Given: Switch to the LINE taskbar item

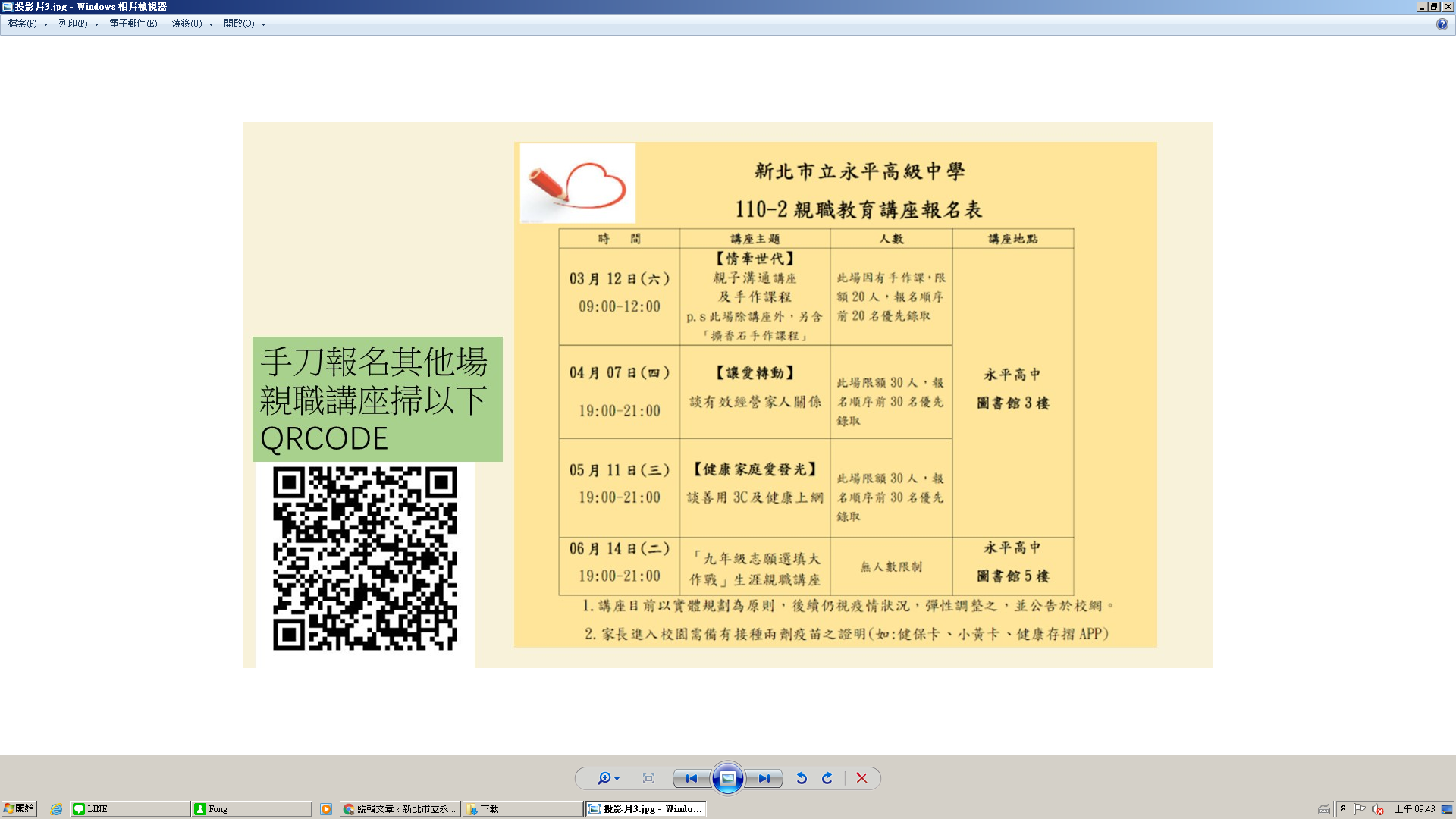Looking at the screenshot, I should coord(129,809).
